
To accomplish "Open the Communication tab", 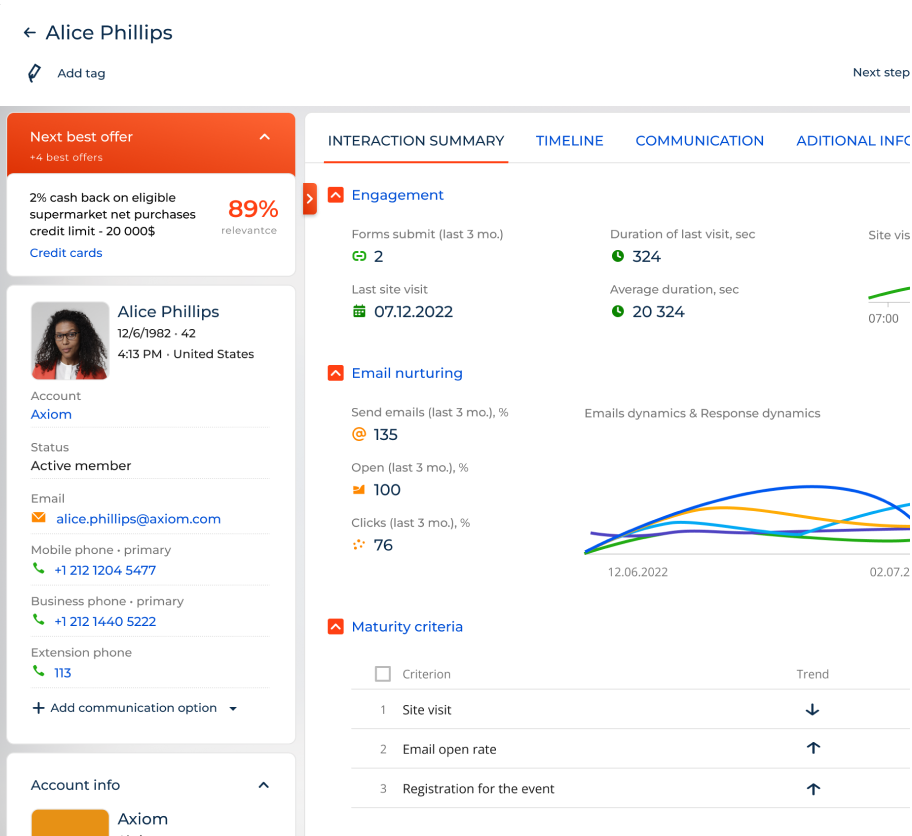I will (699, 140).
